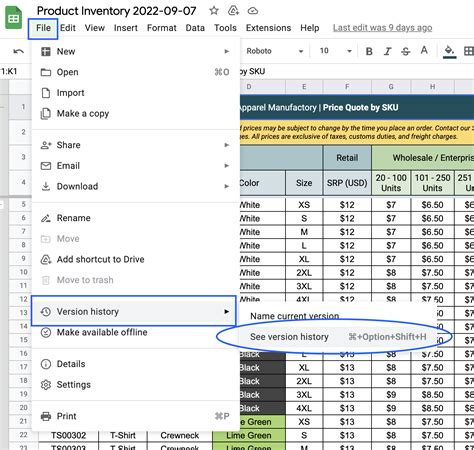
Task: Open the font size 10 dropdown
Action: 335,51
